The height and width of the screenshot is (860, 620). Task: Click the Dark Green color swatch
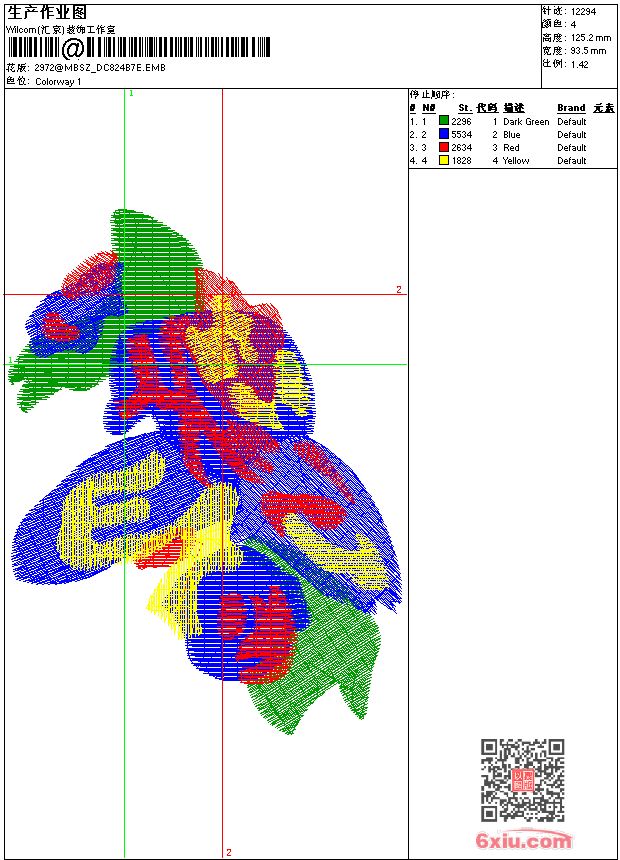444,121
